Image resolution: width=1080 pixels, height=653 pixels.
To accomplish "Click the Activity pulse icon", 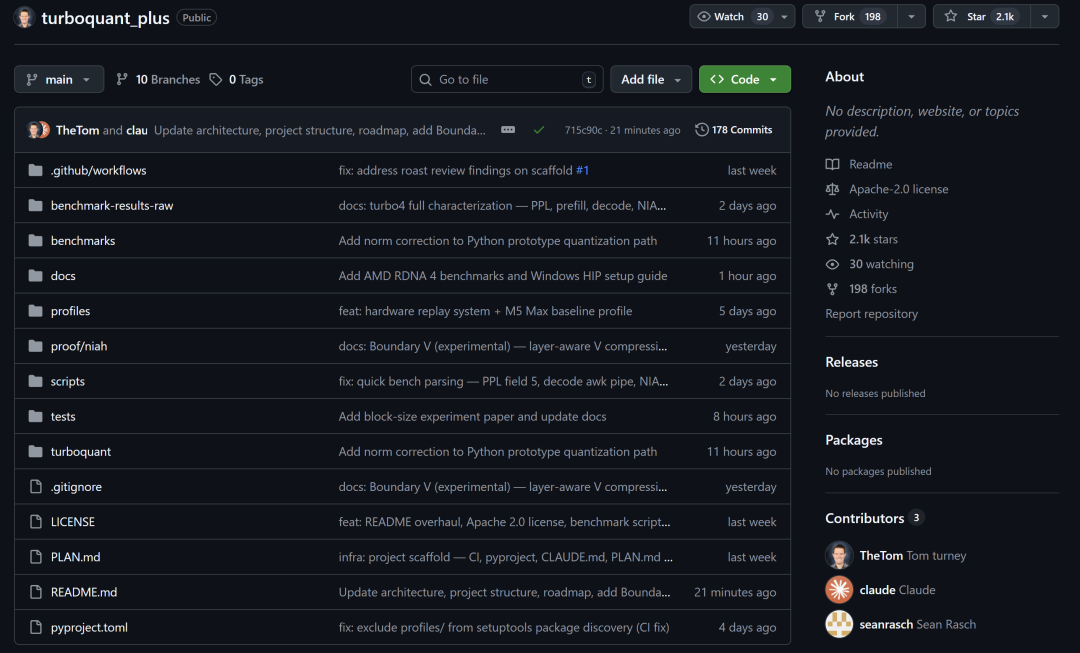I will pyautogui.click(x=832, y=214).
